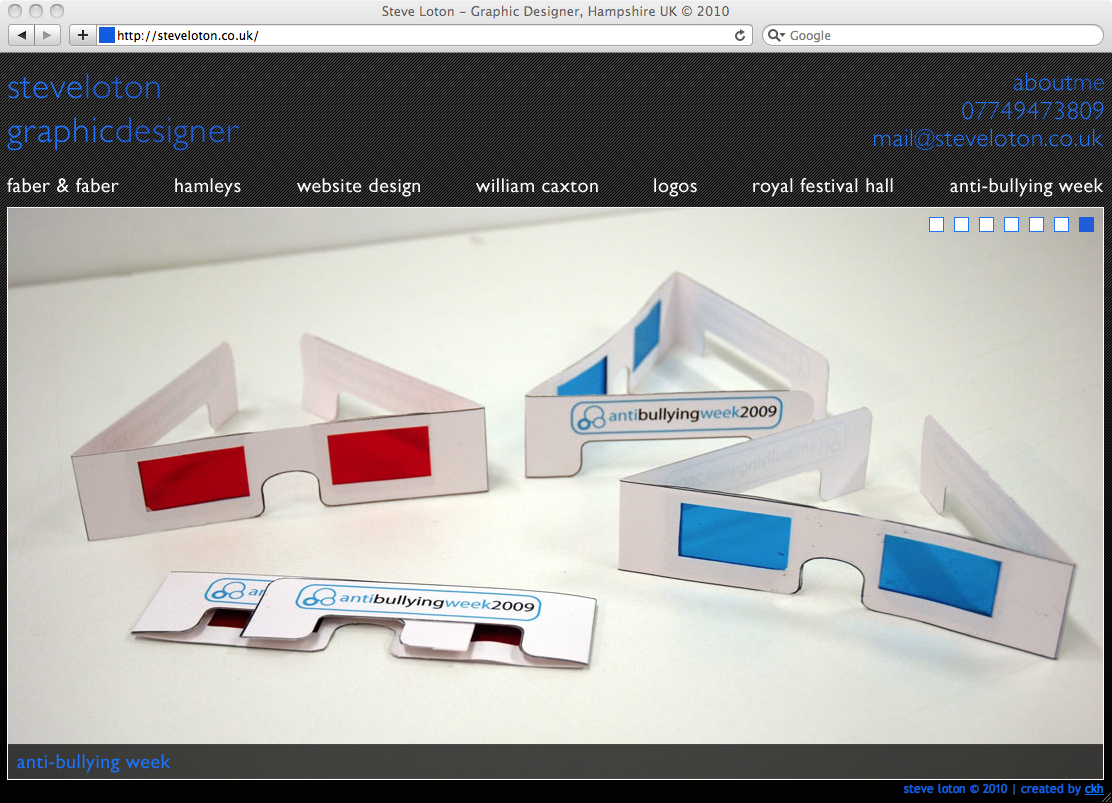Open the william caxton section

tap(537, 186)
